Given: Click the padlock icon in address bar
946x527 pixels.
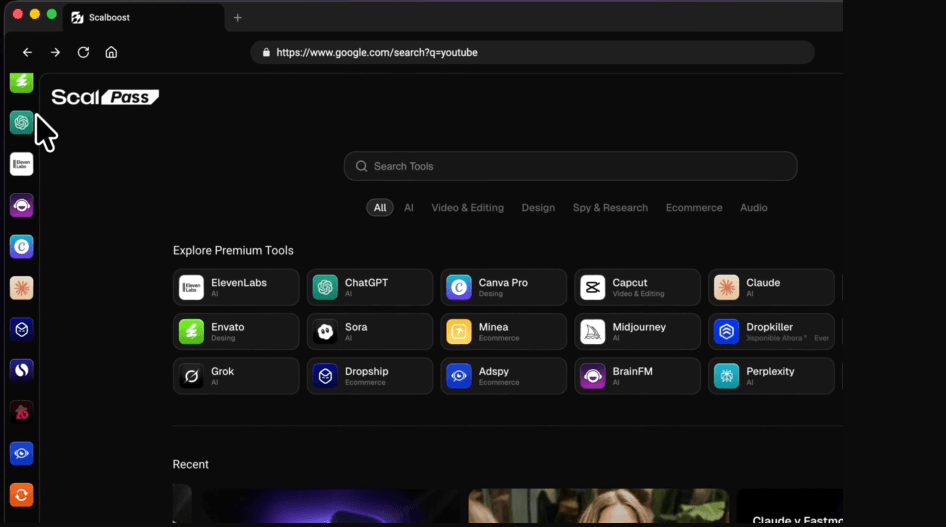Looking at the screenshot, I should [266, 52].
